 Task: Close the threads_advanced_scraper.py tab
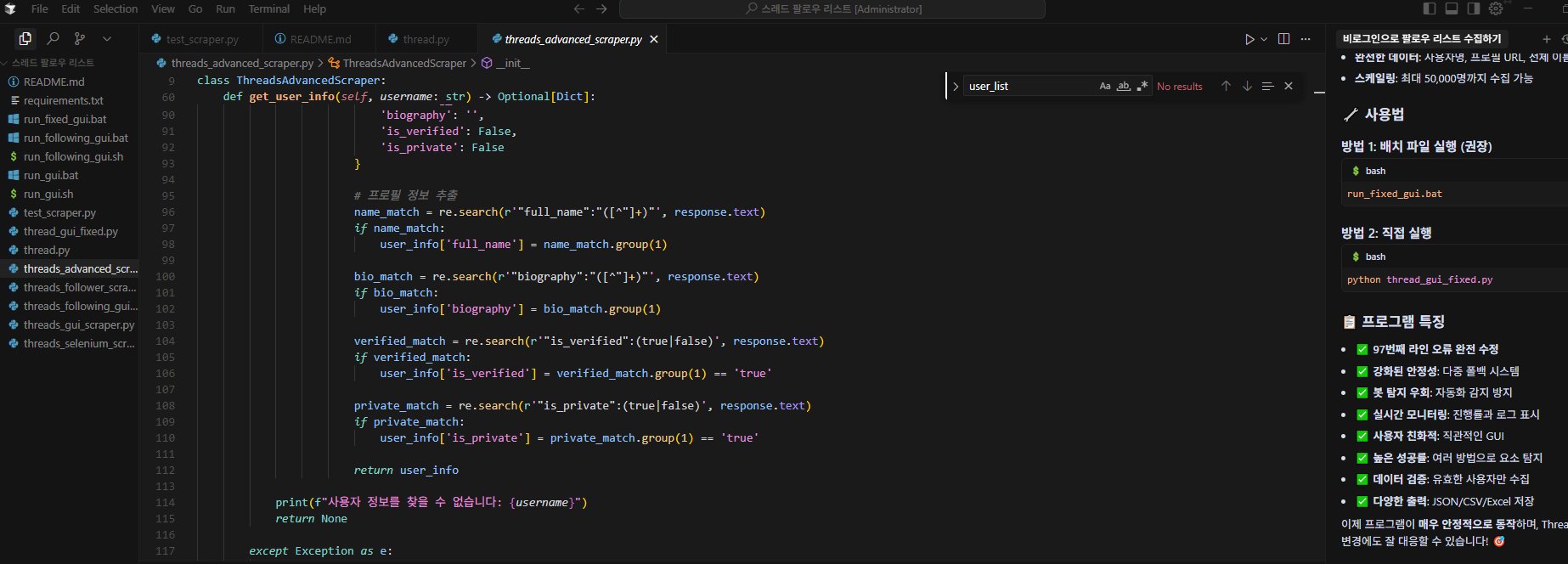pos(654,39)
